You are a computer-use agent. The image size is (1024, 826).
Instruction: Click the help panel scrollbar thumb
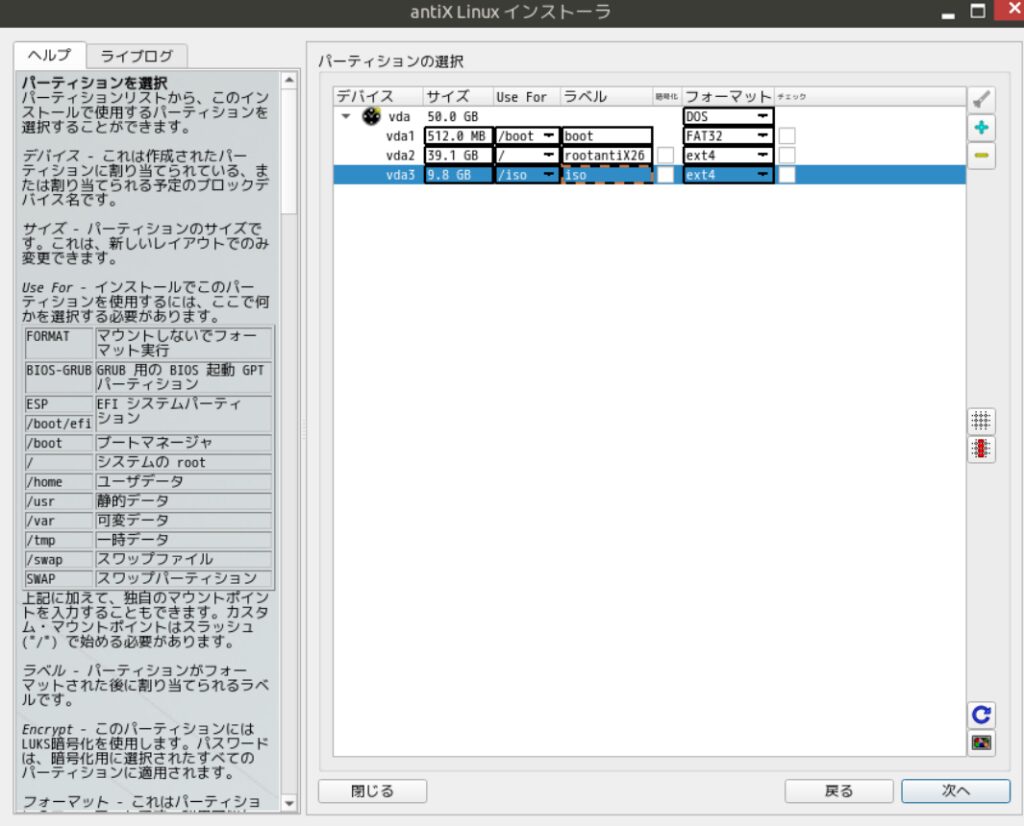pyautogui.click(x=289, y=152)
